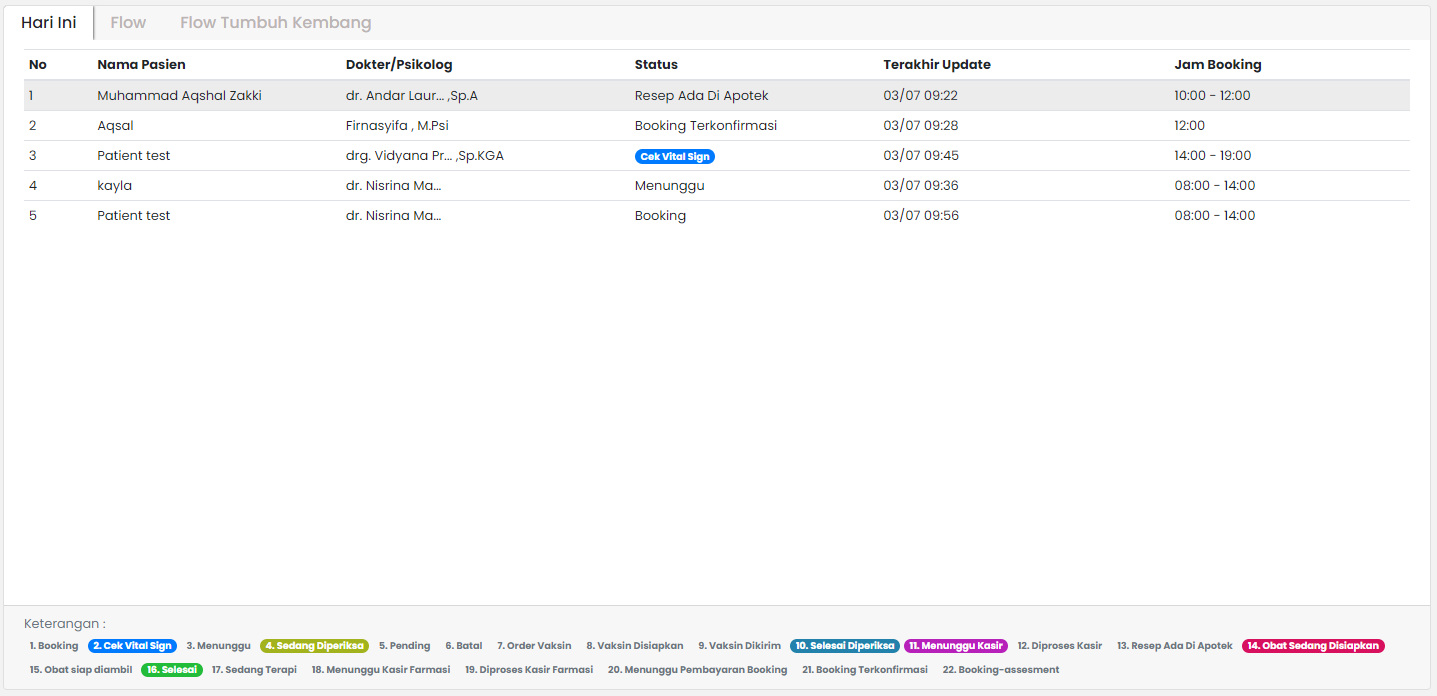1437x696 pixels.
Task: Click the "Selesai Diperiksa" teal badge
Action: 844,645
